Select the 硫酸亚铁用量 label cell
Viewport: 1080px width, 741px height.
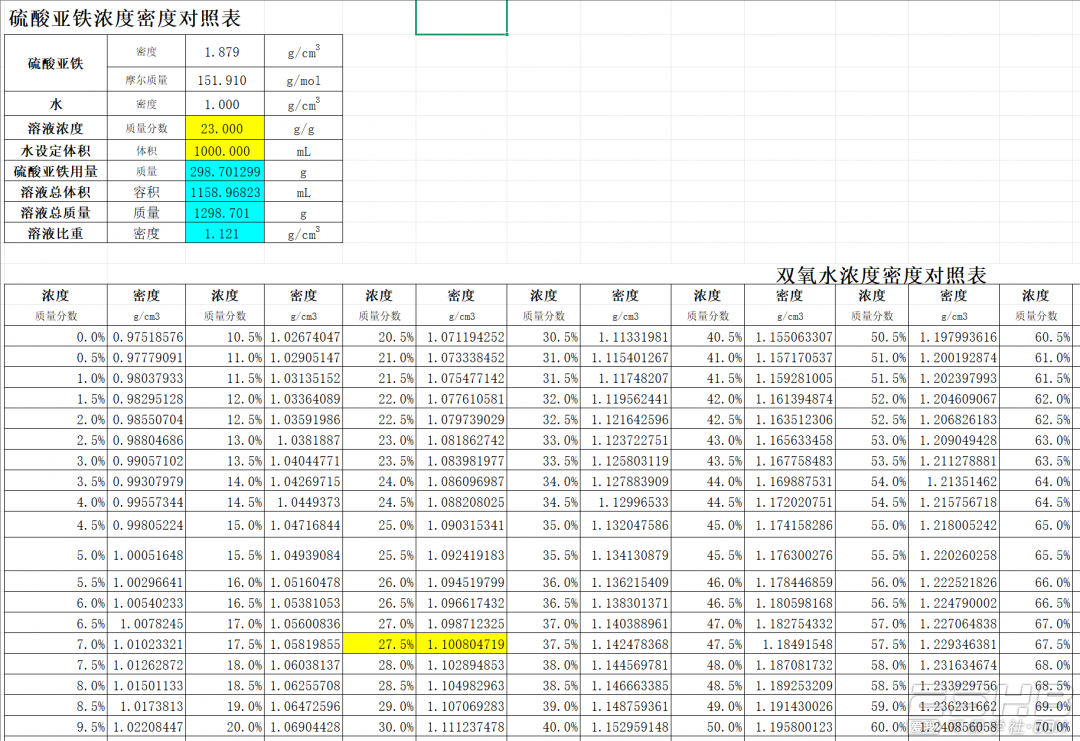coord(56,171)
